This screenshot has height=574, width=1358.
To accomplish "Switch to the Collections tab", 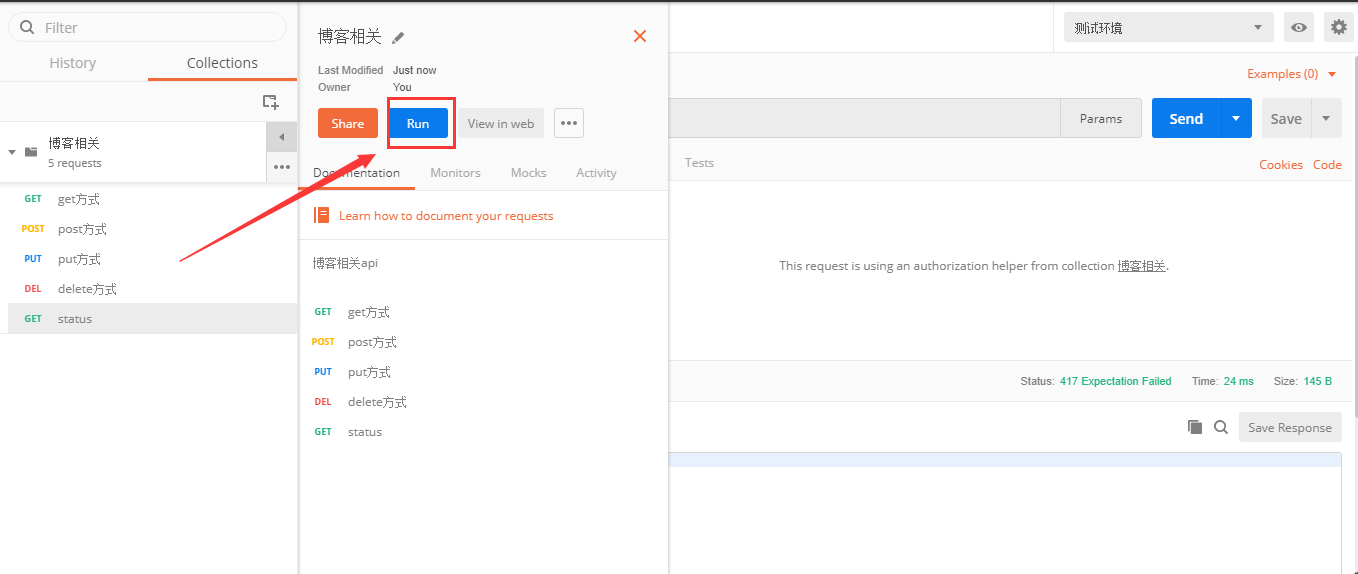I will [222, 62].
